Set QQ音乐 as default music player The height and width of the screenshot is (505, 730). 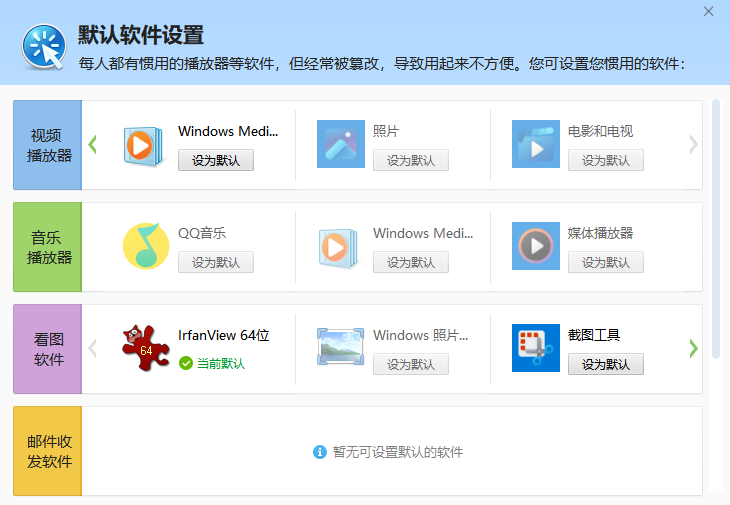pos(216,262)
